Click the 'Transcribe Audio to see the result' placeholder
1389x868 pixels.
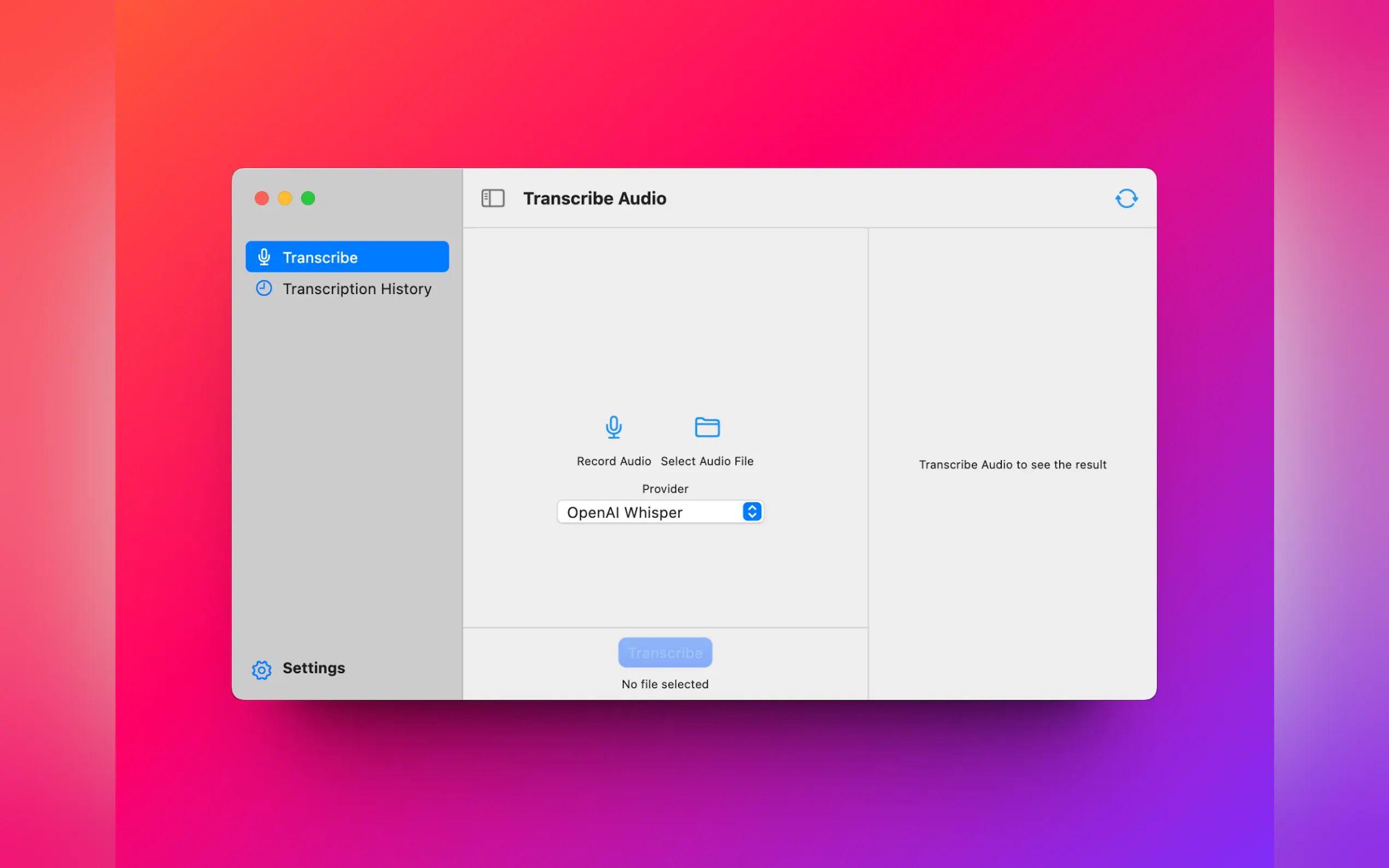(x=1012, y=465)
